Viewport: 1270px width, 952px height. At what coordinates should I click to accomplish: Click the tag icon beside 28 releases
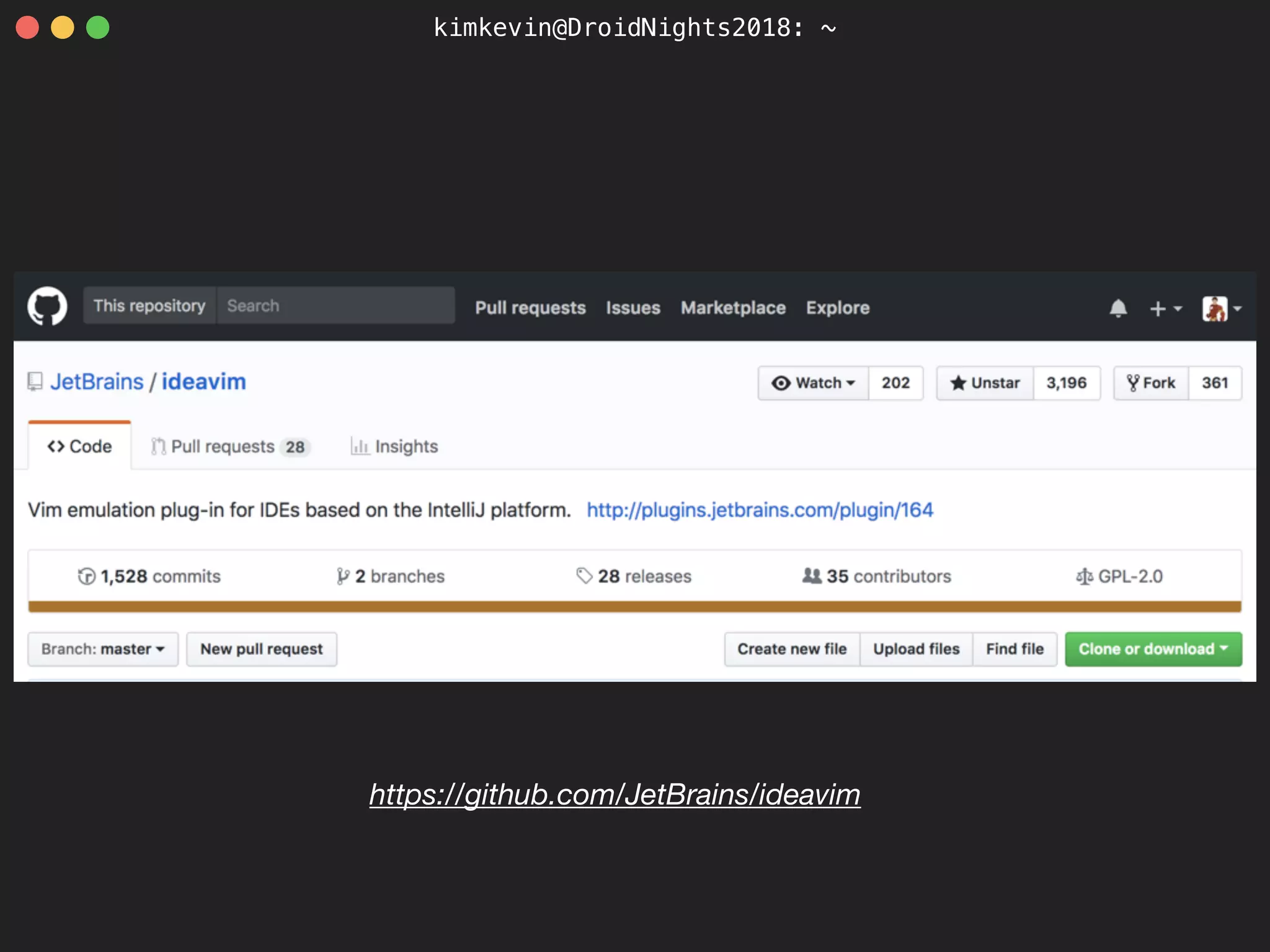coord(584,576)
